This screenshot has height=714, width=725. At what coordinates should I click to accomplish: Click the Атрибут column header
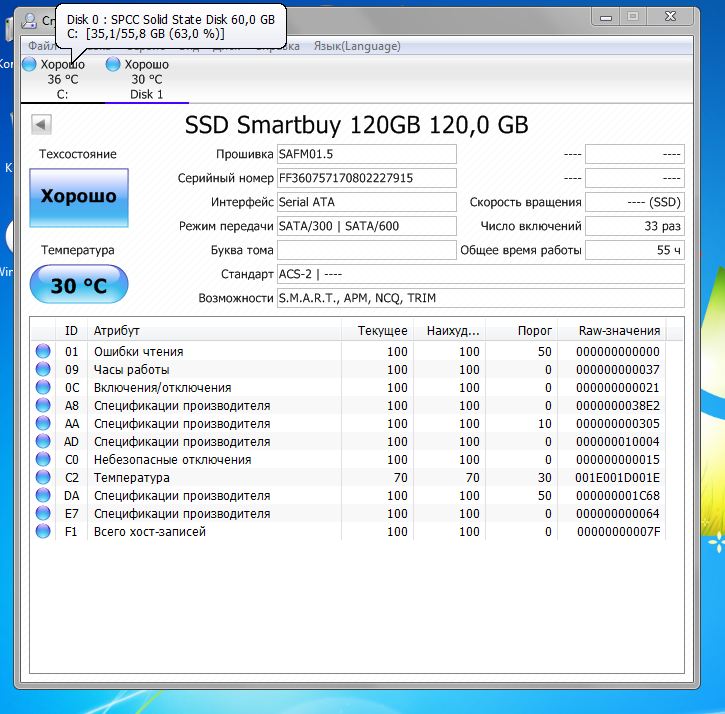215,331
